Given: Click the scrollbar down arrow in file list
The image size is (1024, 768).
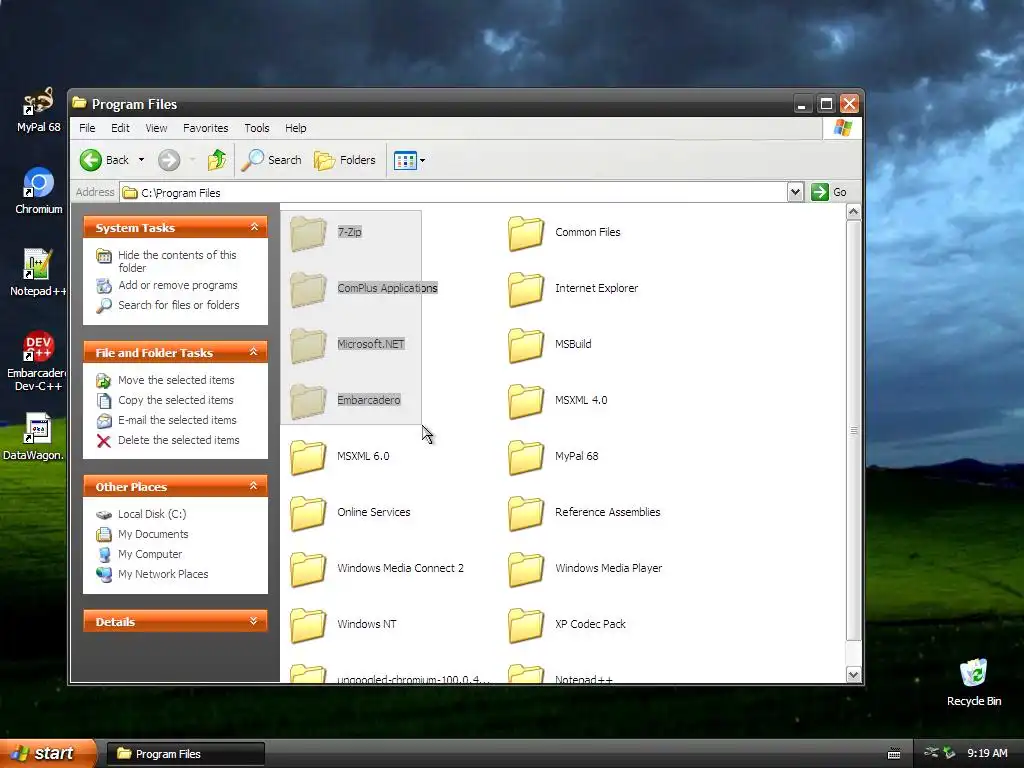Looking at the screenshot, I should point(853,675).
